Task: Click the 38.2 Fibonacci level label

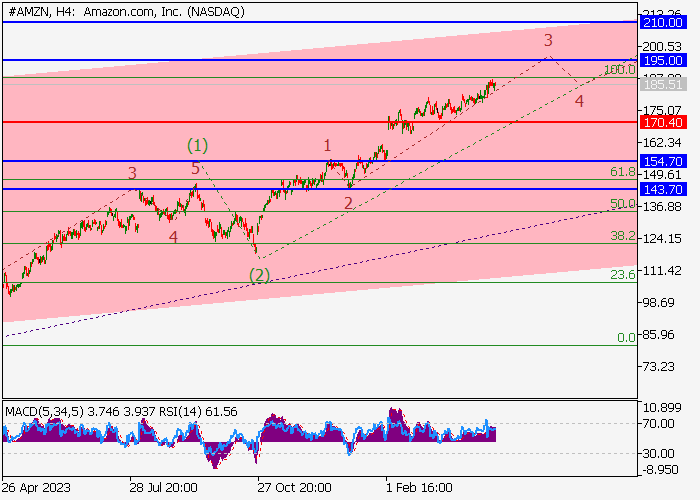Action: (x=623, y=236)
